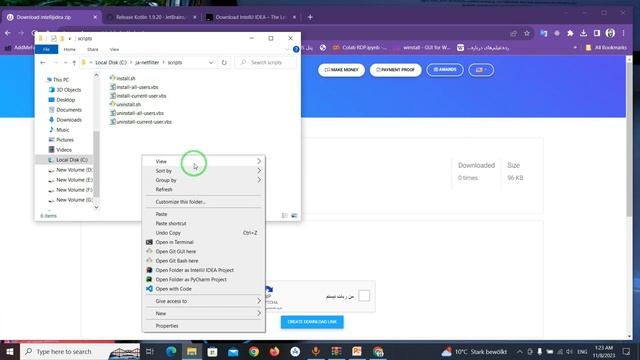Open the Explorer address bar dropdown
Viewport: 640px width, 360px height.
pyautogui.click(x=211, y=62)
